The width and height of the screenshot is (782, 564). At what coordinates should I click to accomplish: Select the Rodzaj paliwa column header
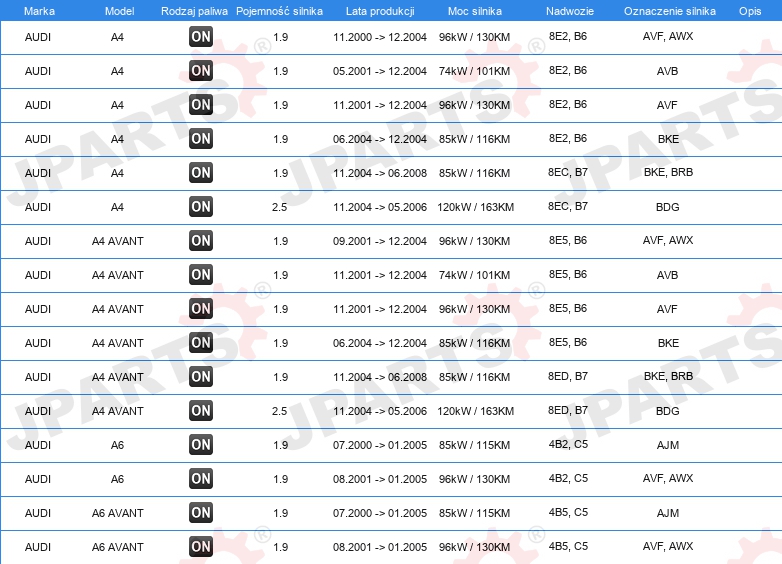[194, 11]
